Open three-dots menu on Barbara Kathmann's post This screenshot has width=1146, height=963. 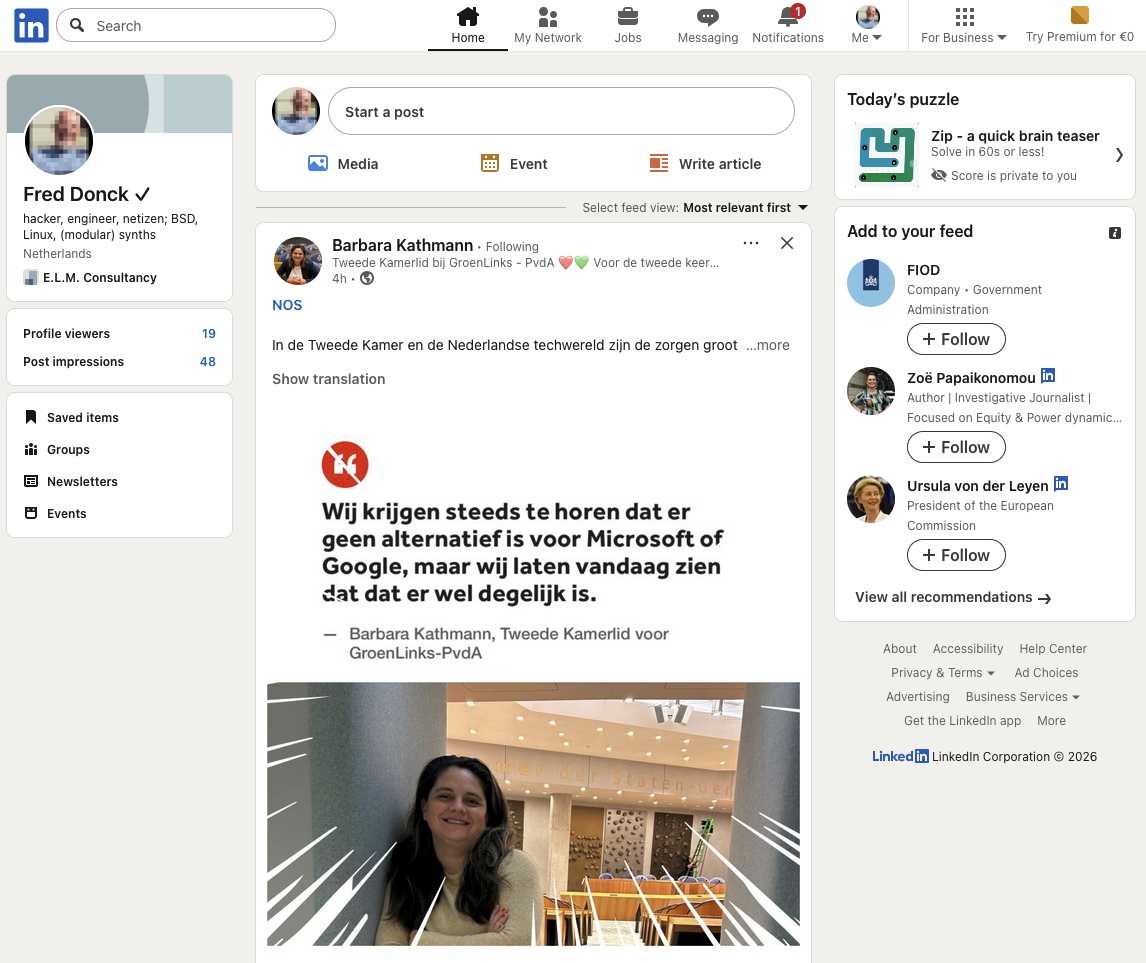pos(751,243)
